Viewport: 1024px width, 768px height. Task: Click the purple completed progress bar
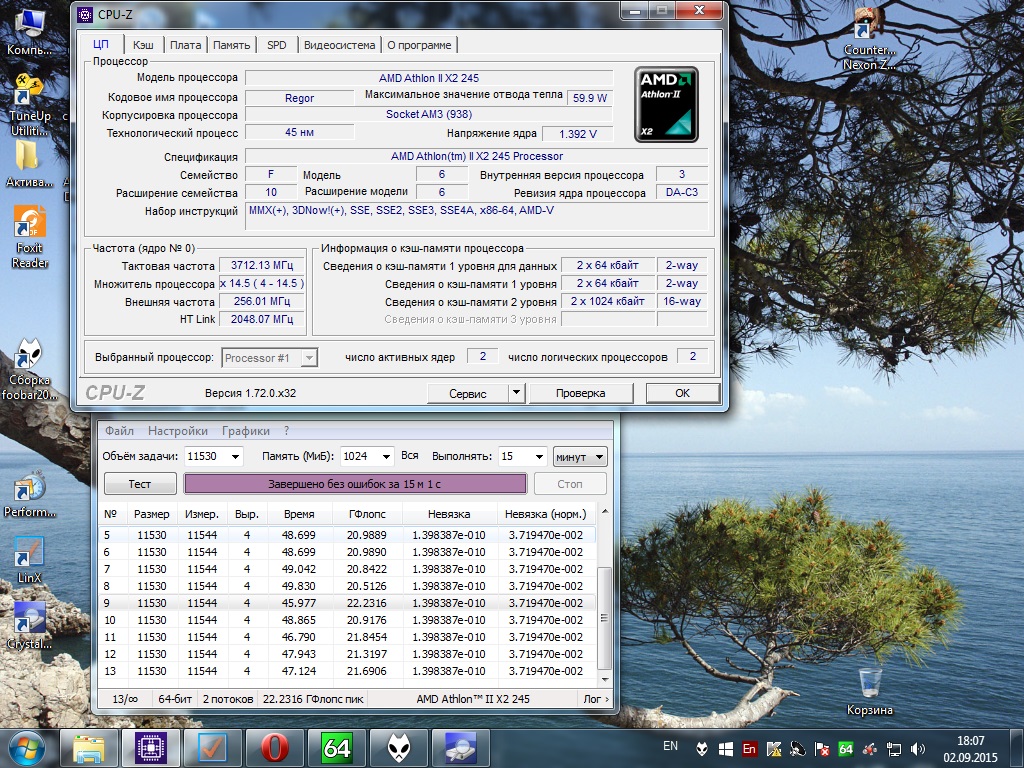click(354, 484)
